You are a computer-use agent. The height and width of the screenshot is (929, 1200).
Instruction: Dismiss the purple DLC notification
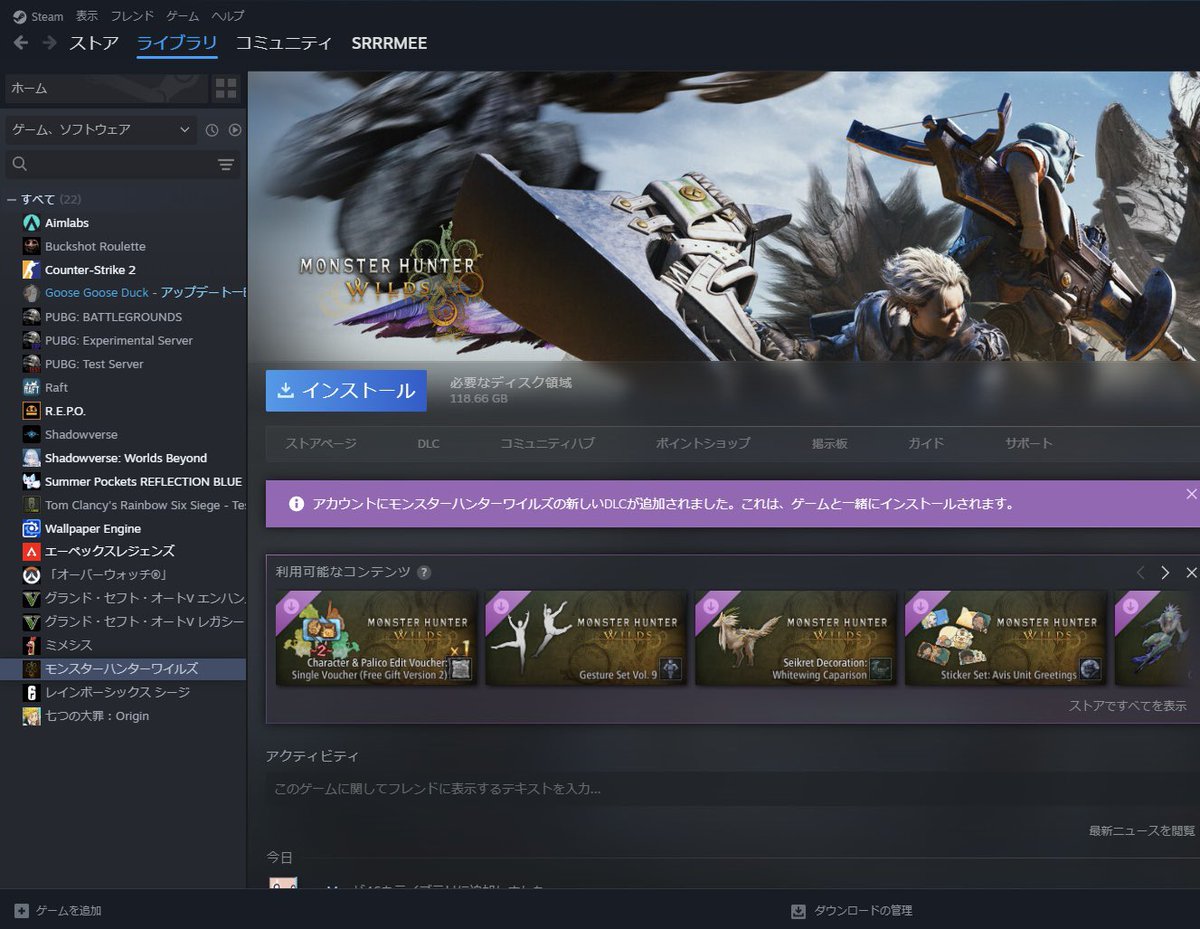pos(1191,494)
